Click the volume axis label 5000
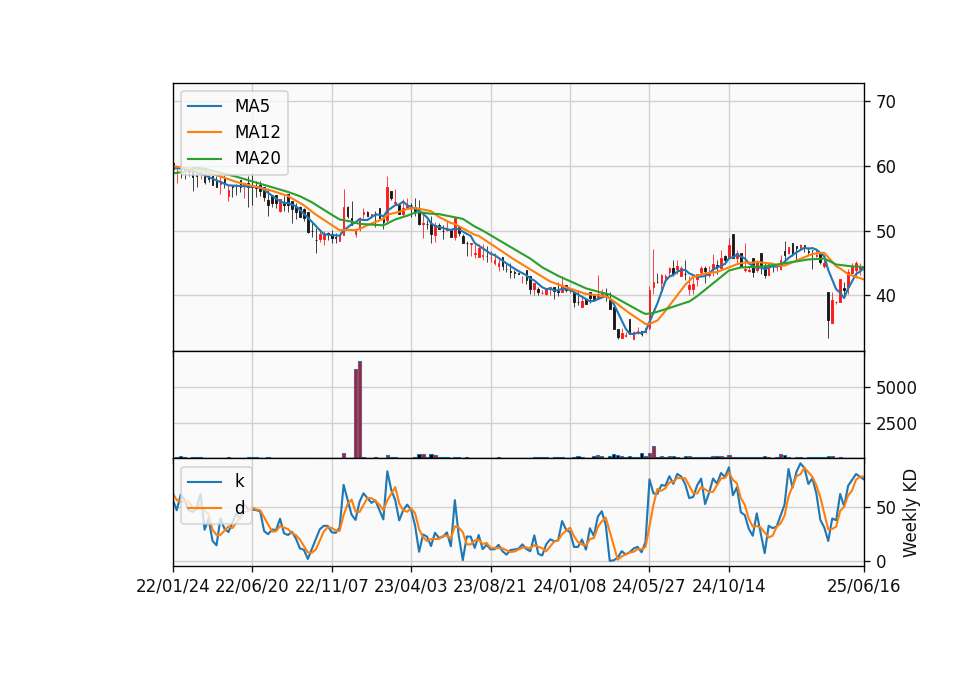Screen dimensions: 960x690 pyautogui.click(x=896, y=388)
